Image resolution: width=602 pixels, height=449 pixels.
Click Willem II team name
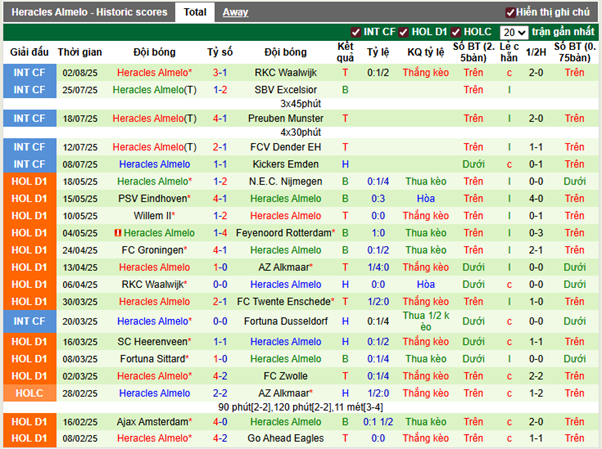point(152,216)
